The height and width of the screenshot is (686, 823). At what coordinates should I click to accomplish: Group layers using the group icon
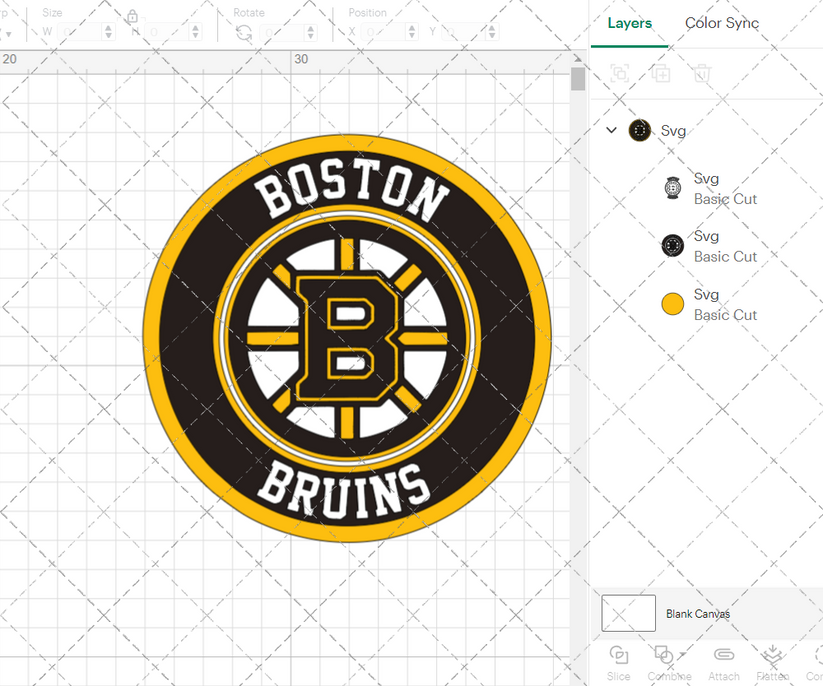coord(620,73)
